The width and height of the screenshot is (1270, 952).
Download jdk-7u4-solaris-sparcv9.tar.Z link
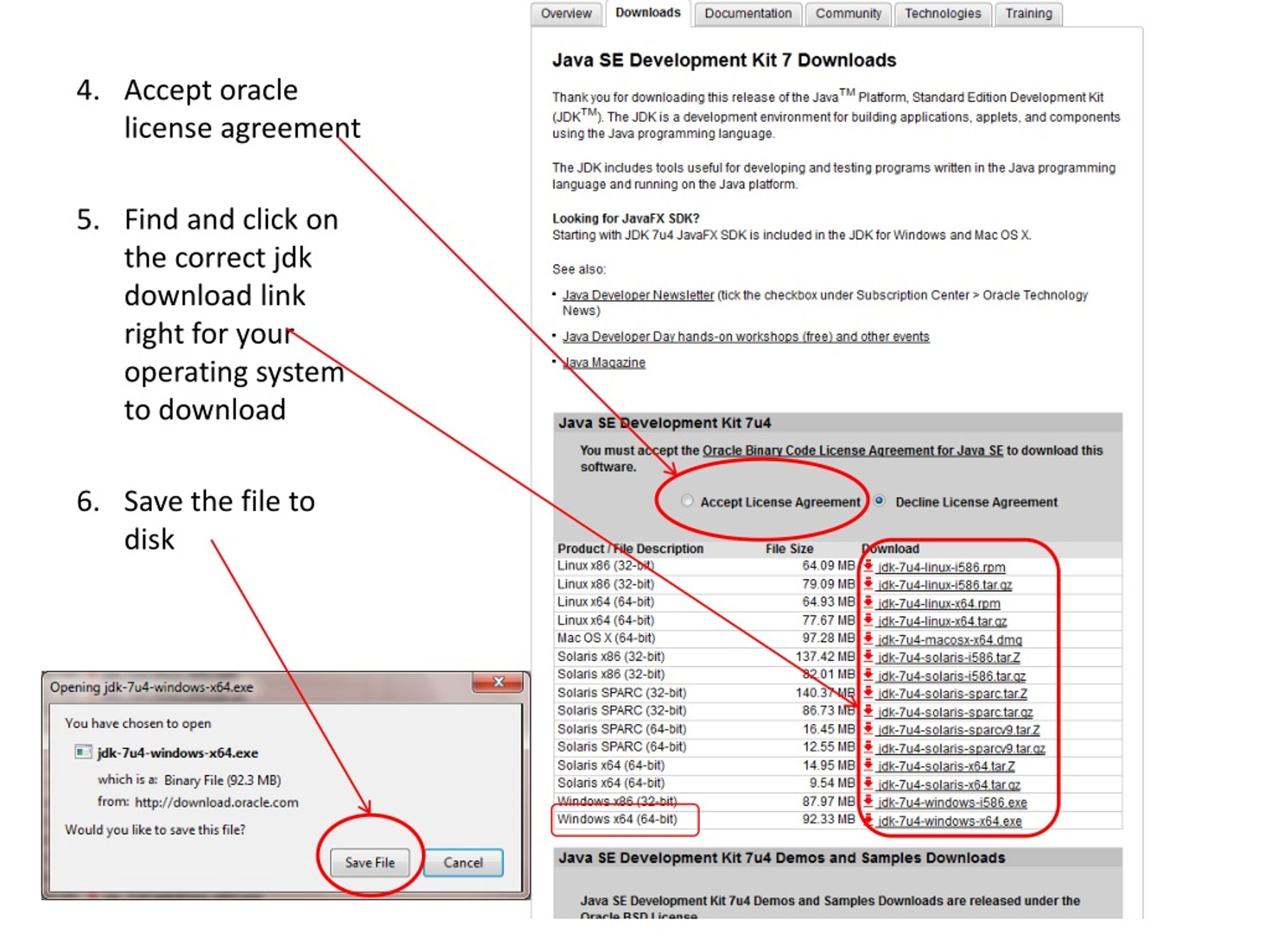point(959,730)
